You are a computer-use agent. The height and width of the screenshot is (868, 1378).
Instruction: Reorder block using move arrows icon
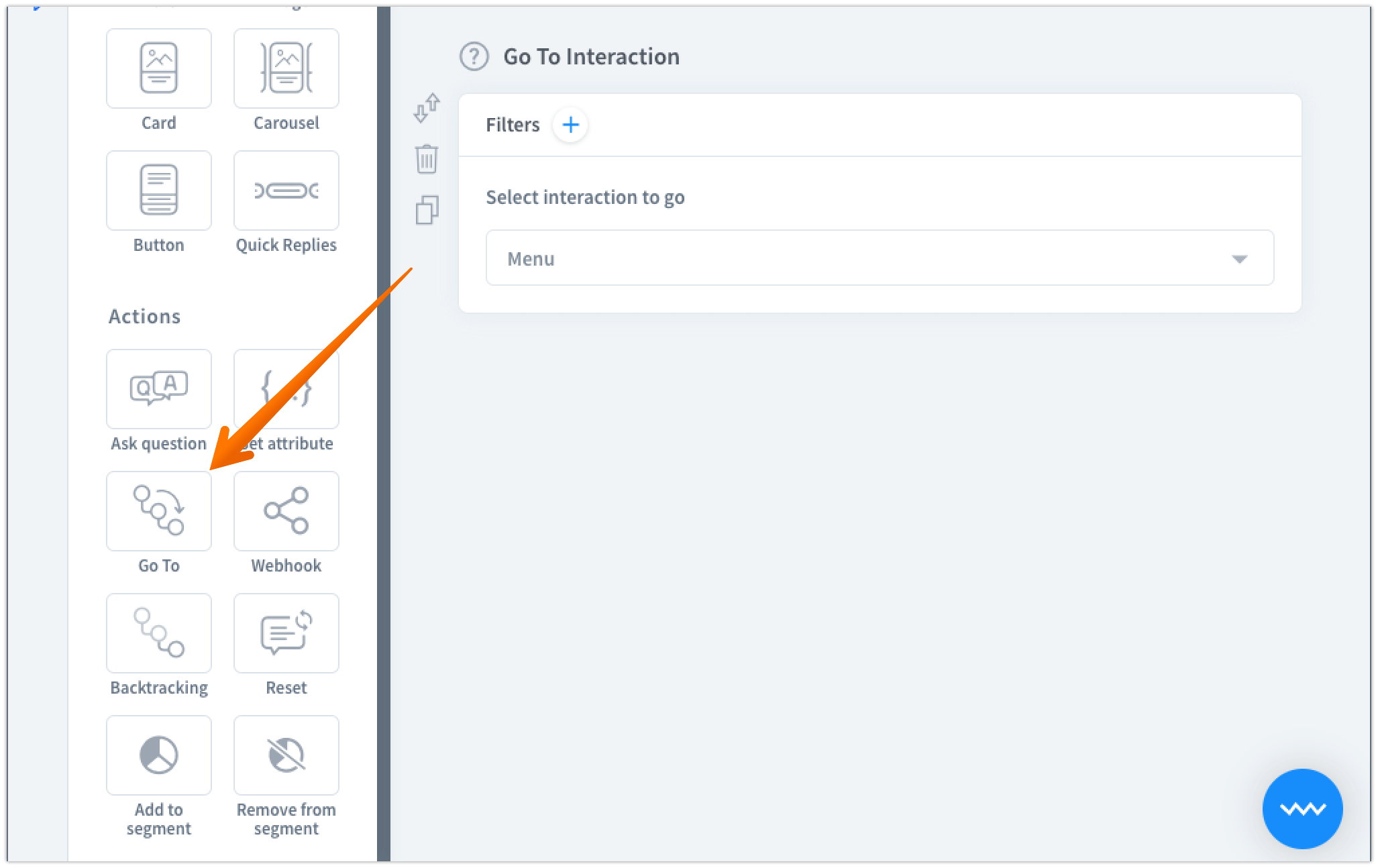(427, 108)
